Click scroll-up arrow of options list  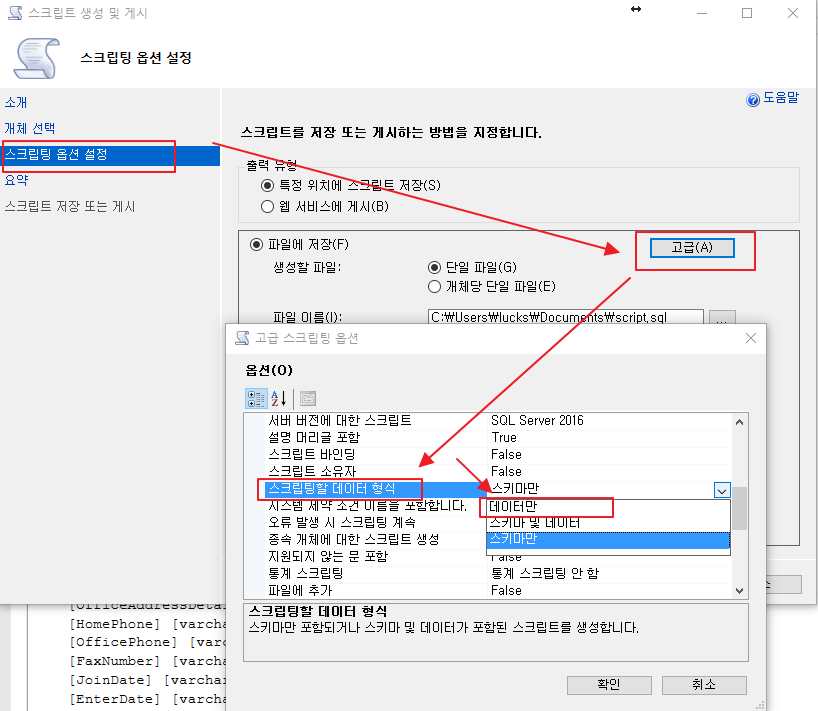point(739,422)
